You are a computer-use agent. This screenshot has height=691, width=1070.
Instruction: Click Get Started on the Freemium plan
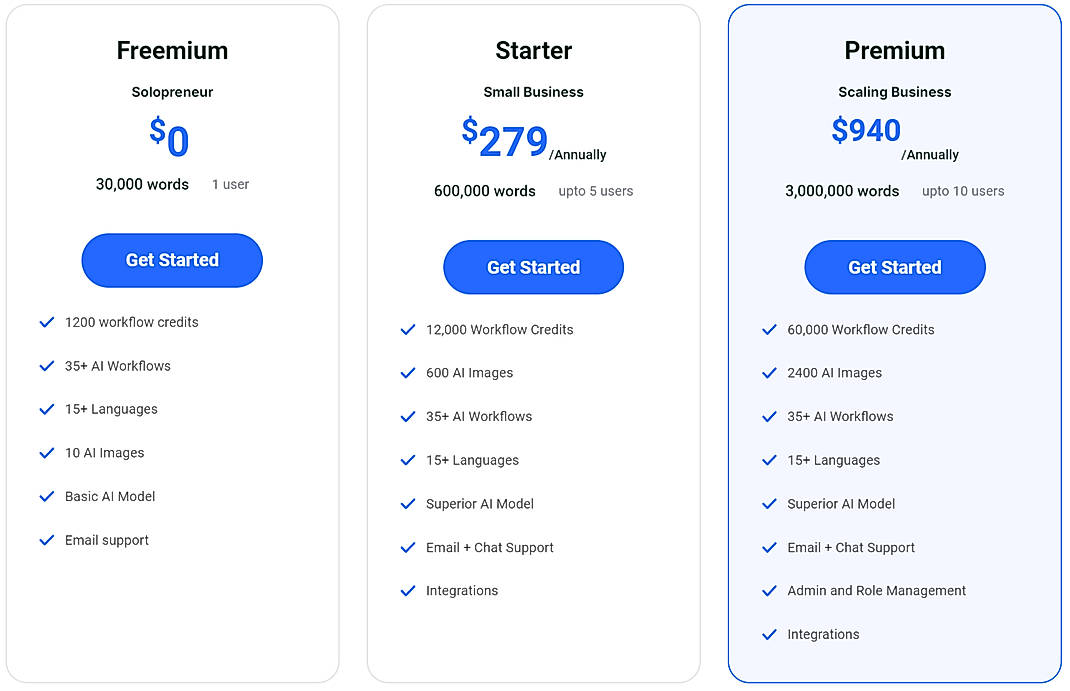[x=171, y=259]
